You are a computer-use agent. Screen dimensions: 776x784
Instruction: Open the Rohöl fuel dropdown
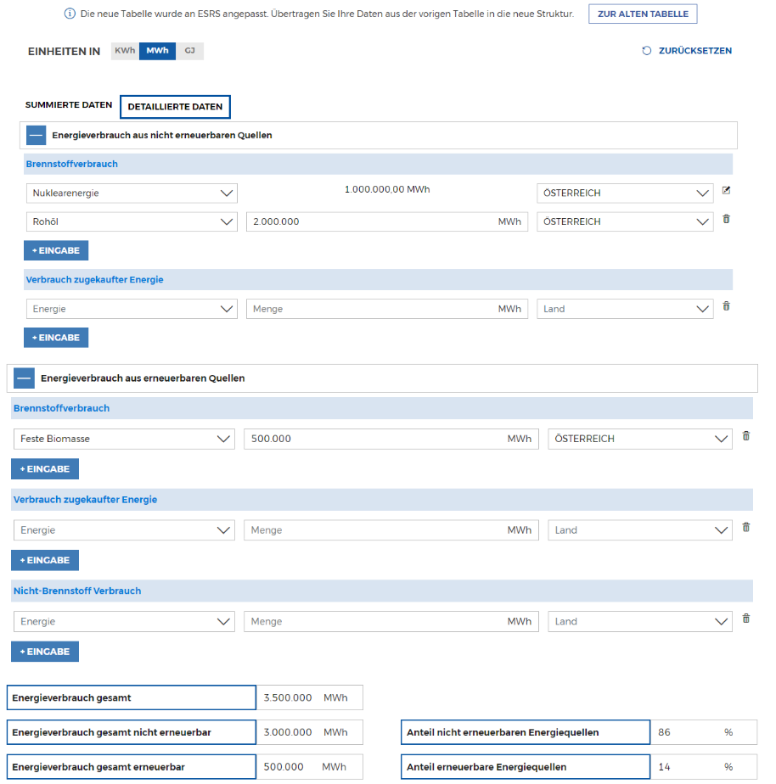pyautogui.click(x=132, y=222)
